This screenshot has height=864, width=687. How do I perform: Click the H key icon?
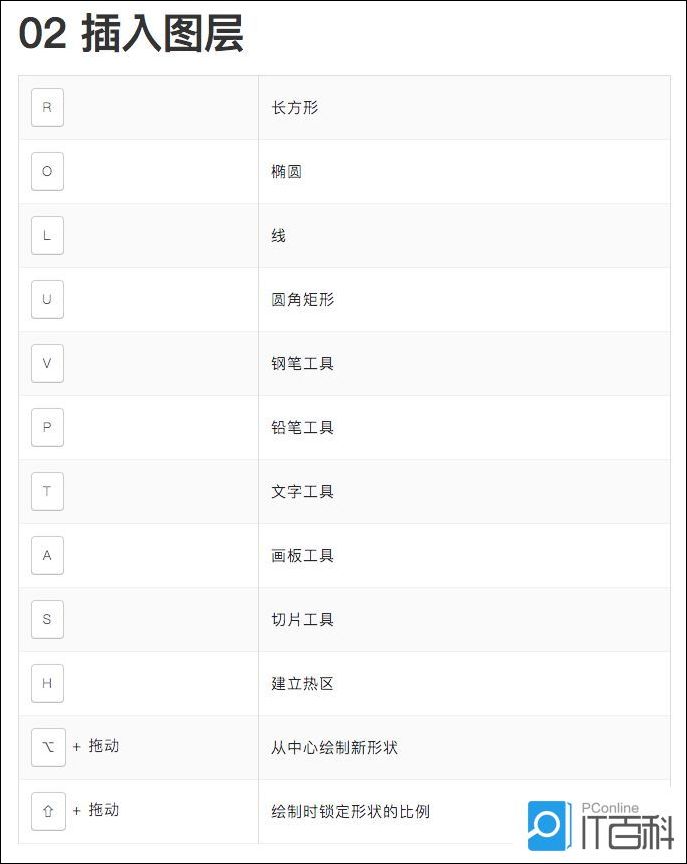click(x=47, y=683)
